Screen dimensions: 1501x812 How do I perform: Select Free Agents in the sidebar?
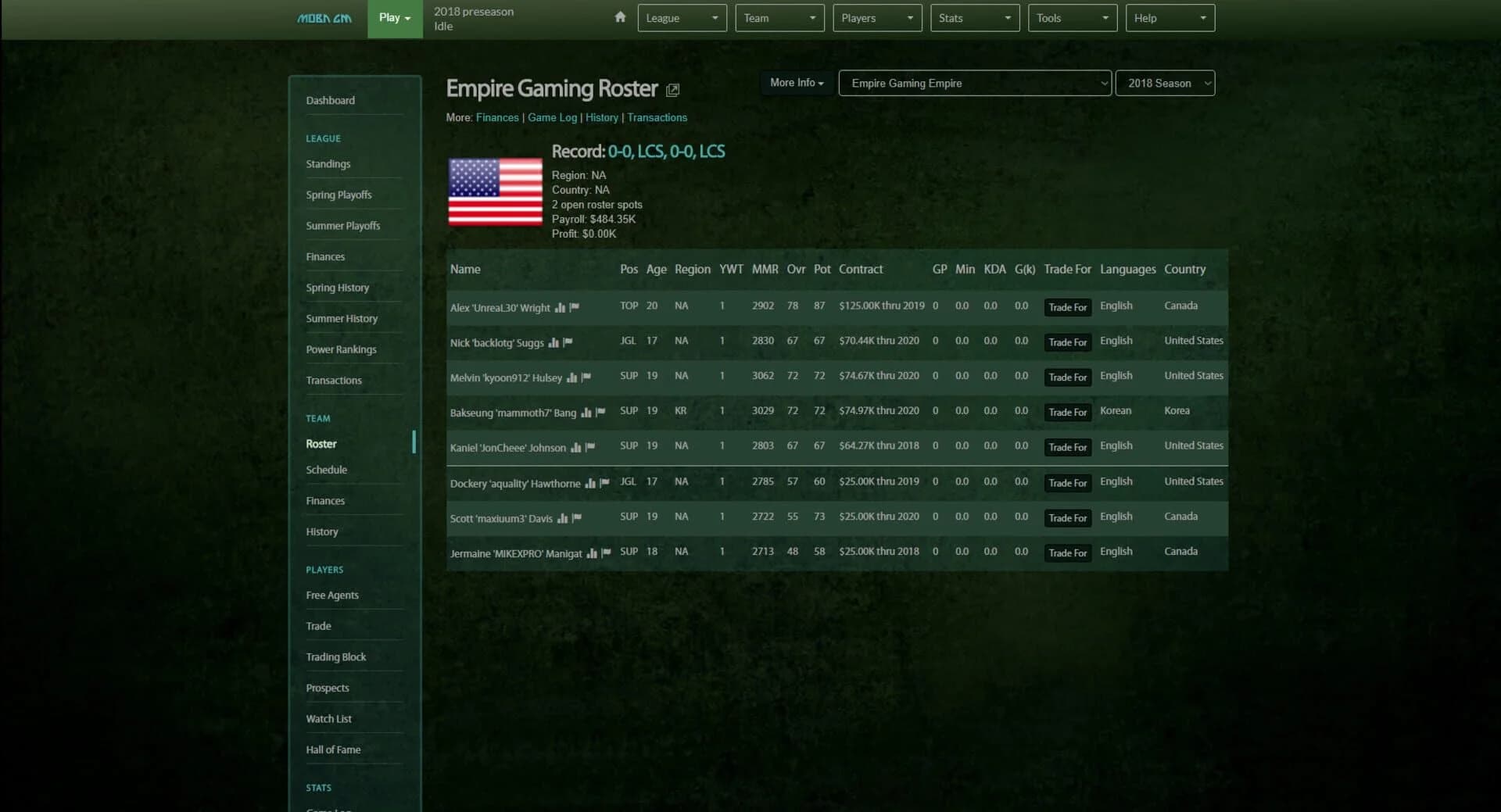click(x=332, y=595)
